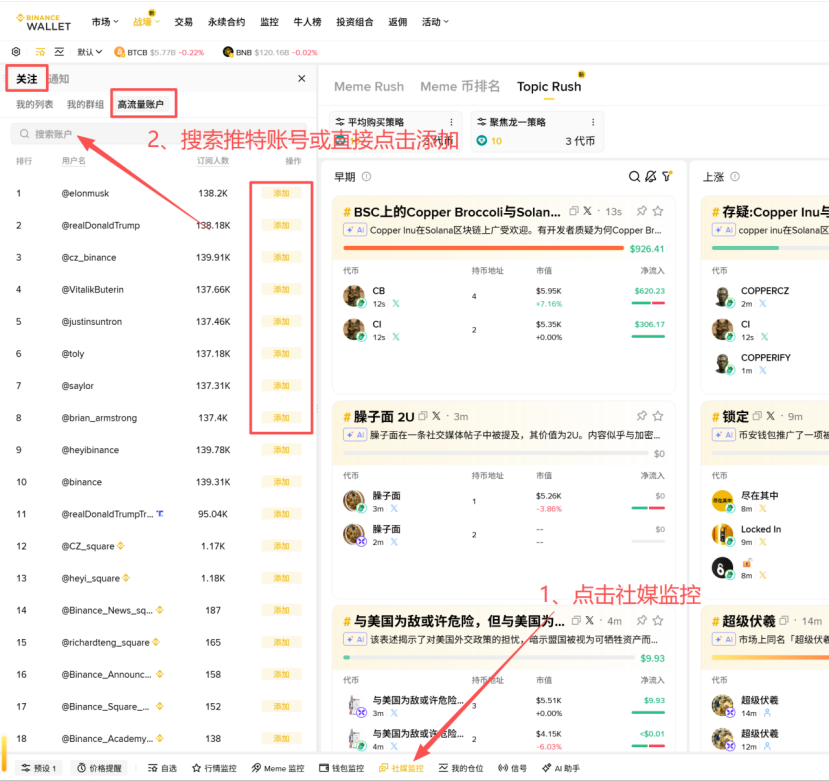Open 投资组合 page

click(x=355, y=22)
